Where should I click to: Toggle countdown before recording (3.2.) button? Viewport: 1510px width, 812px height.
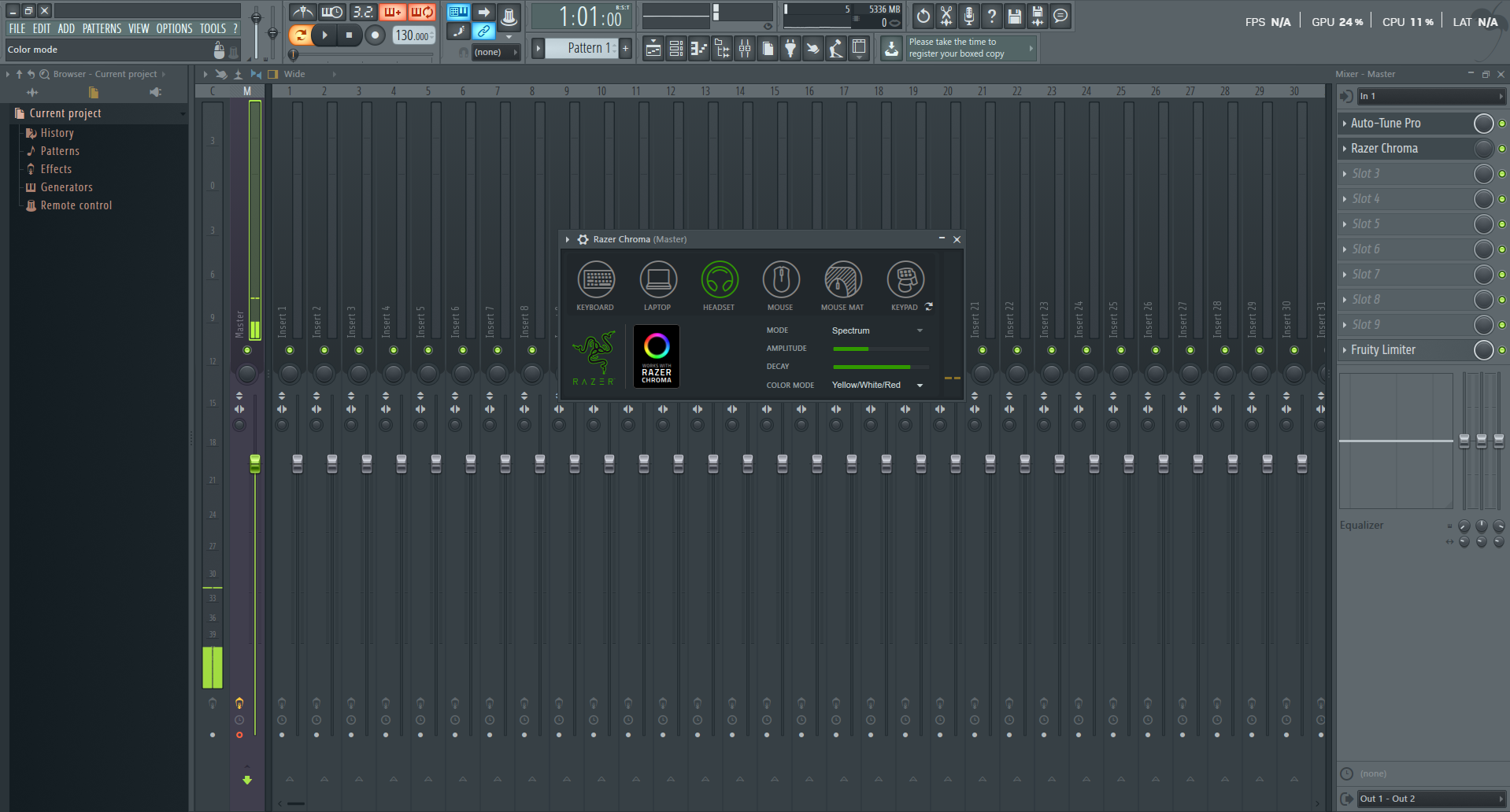[x=363, y=12]
